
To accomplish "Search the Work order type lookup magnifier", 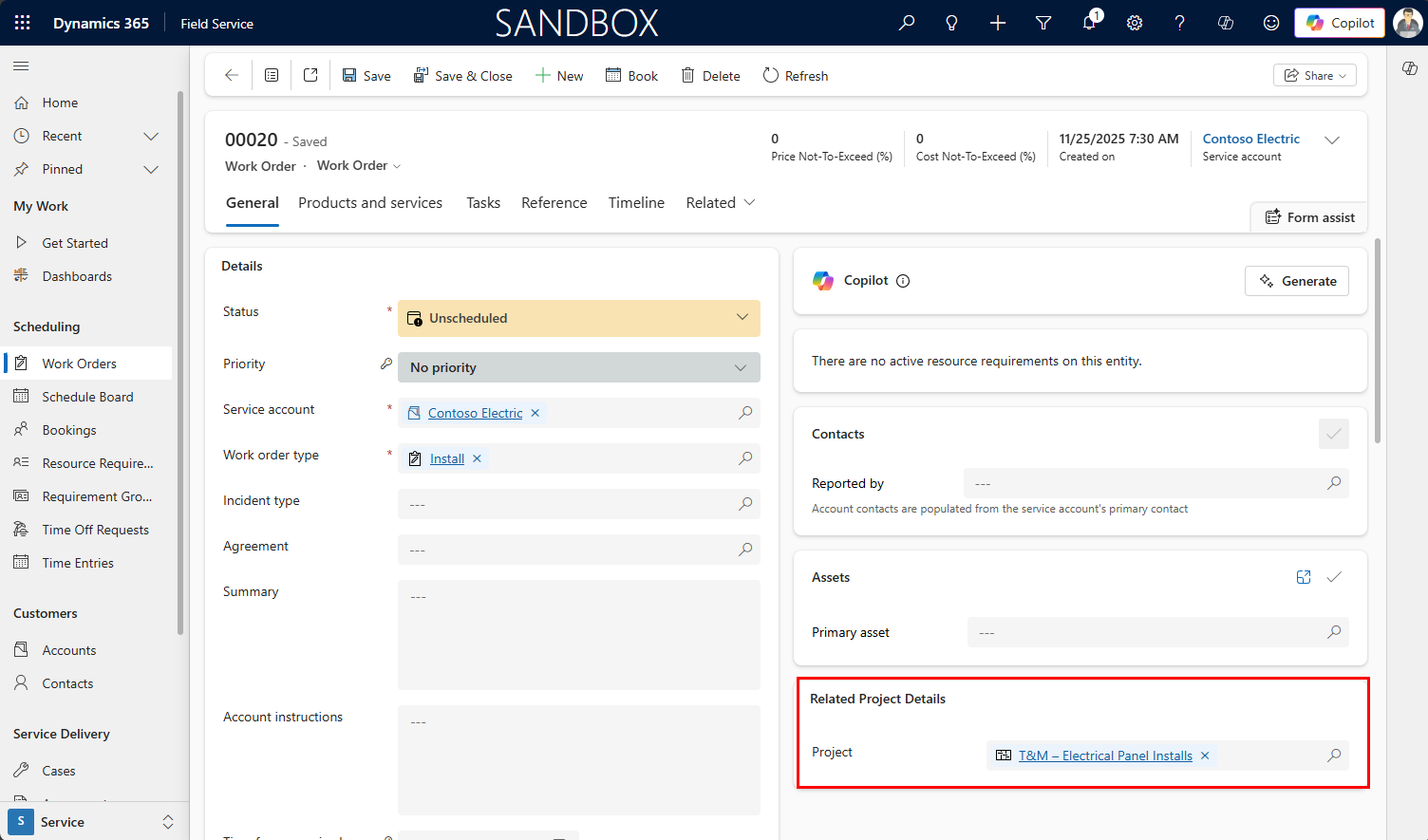I will [x=745, y=458].
